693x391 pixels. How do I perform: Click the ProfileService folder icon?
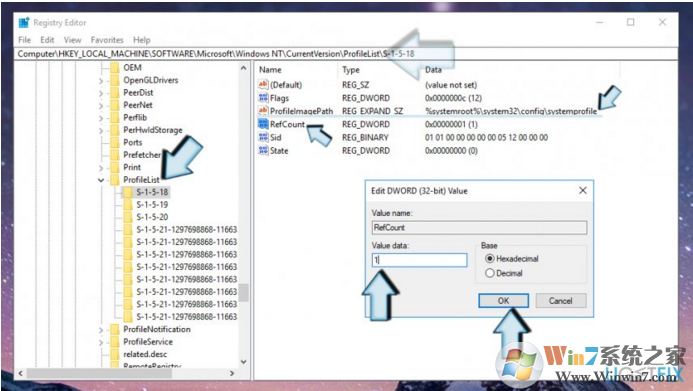pos(114,342)
